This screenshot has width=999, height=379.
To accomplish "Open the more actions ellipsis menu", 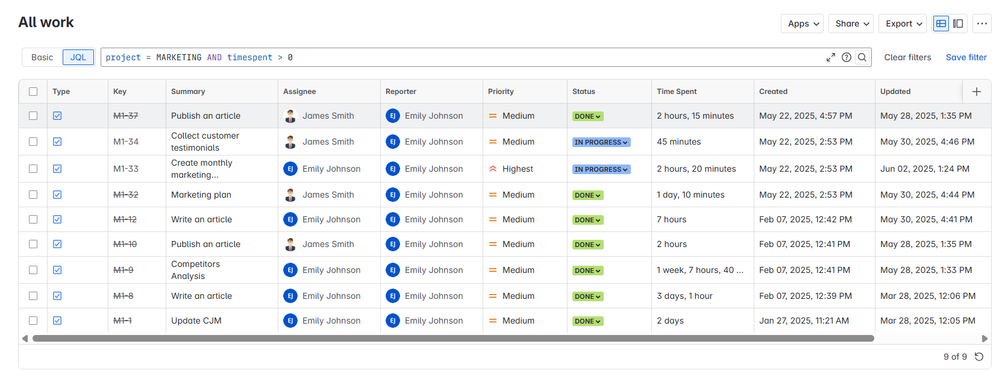I will pyautogui.click(x=981, y=24).
